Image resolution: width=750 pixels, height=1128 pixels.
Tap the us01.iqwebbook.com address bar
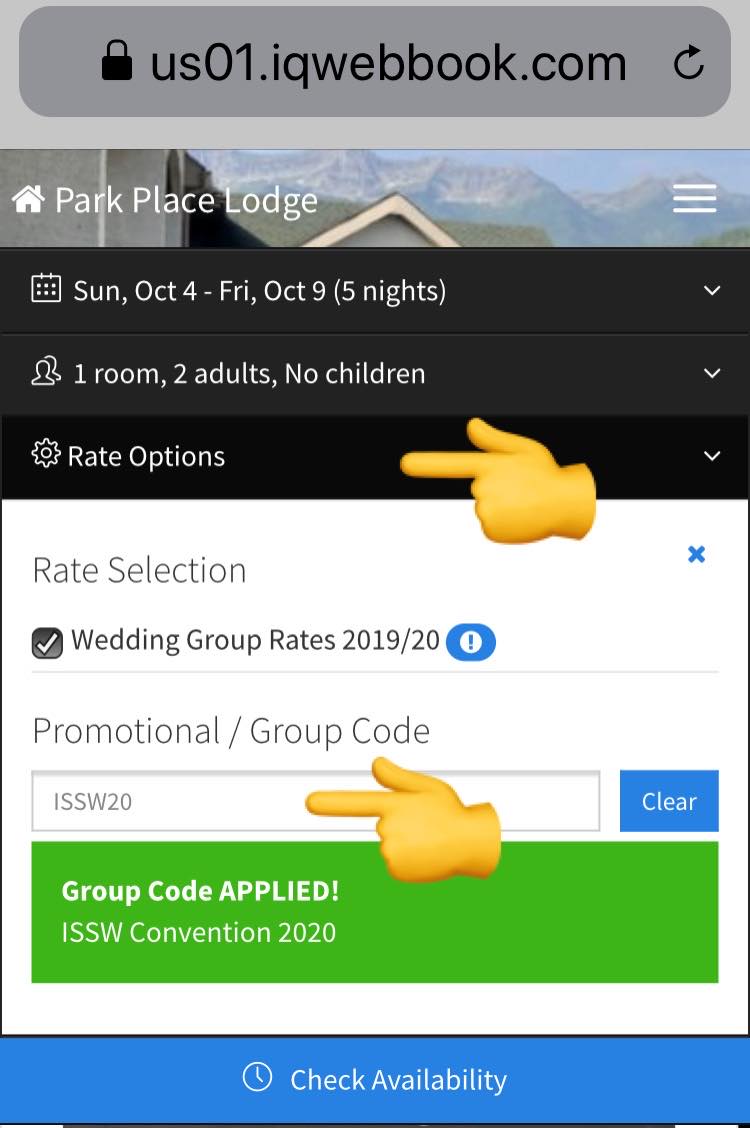click(375, 62)
